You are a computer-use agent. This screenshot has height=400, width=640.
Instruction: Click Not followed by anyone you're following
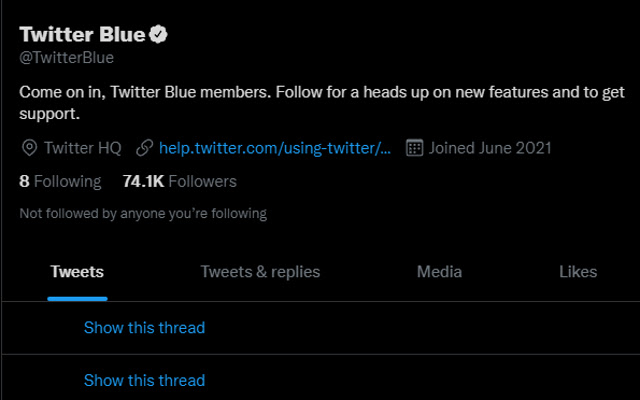click(143, 213)
